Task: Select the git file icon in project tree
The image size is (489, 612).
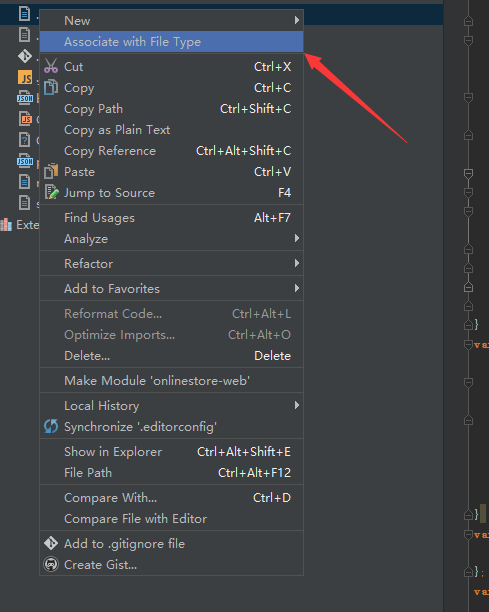Action: click(25, 56)
